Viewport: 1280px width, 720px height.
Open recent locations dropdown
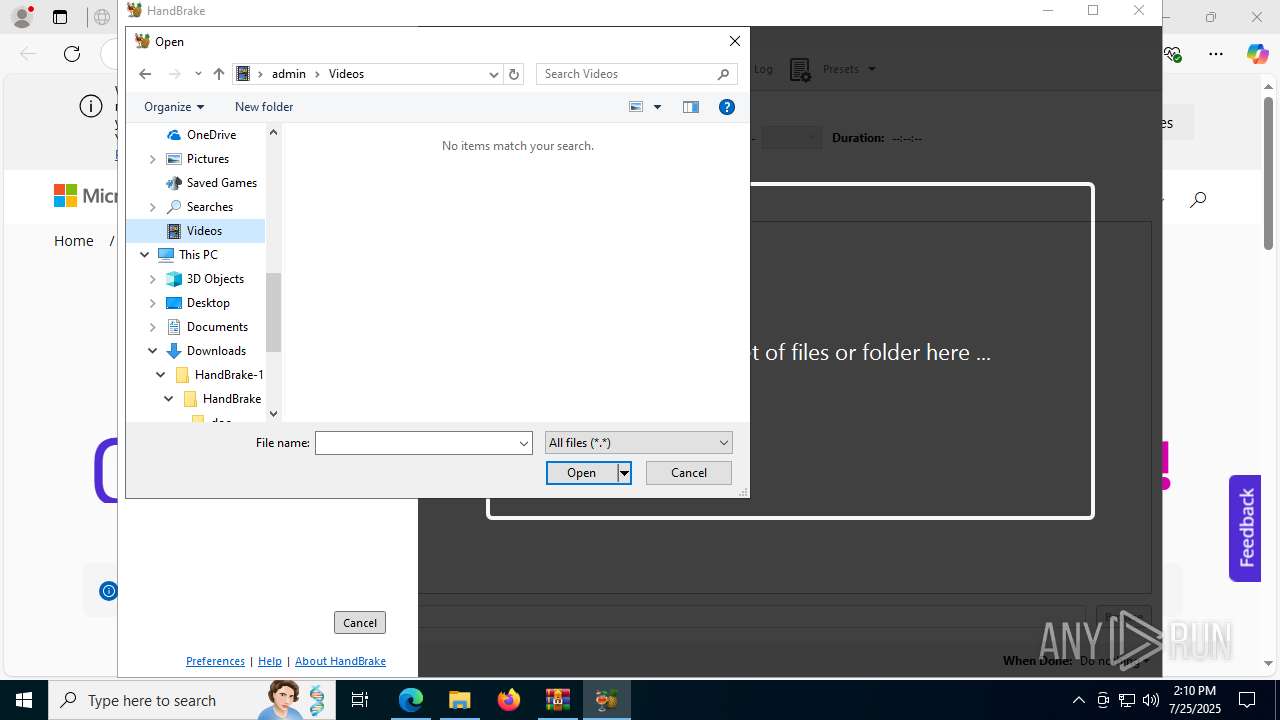(x=198, y=74)
